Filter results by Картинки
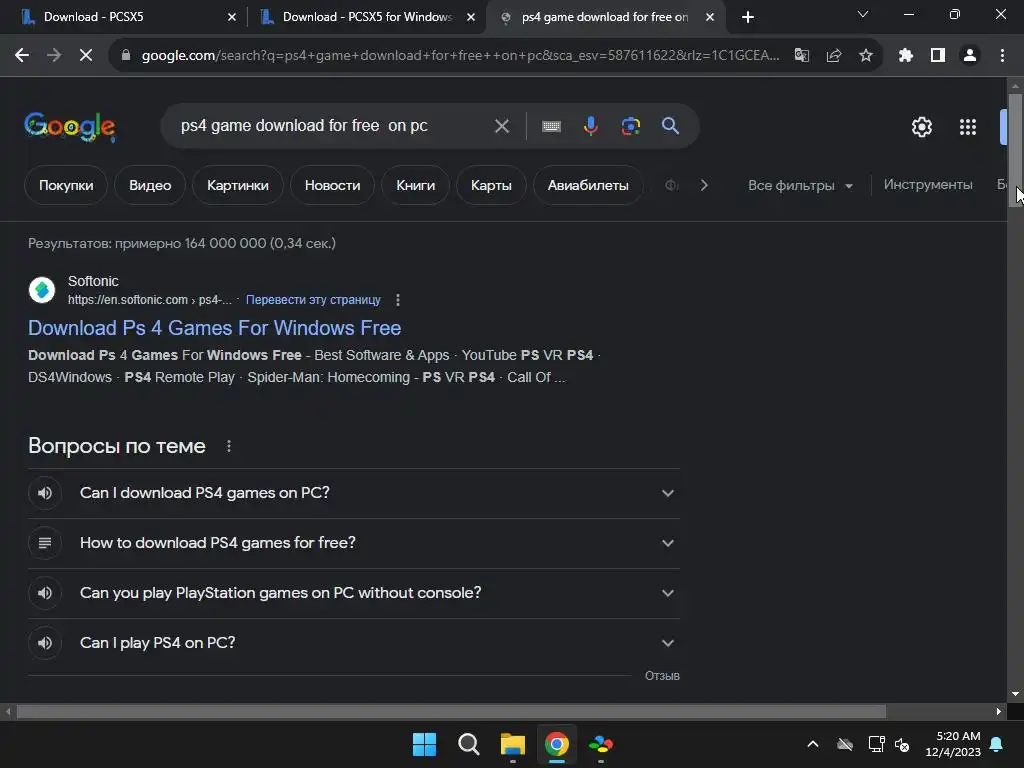This screenshot has width=1024, height=768. (x=238, y=185)
